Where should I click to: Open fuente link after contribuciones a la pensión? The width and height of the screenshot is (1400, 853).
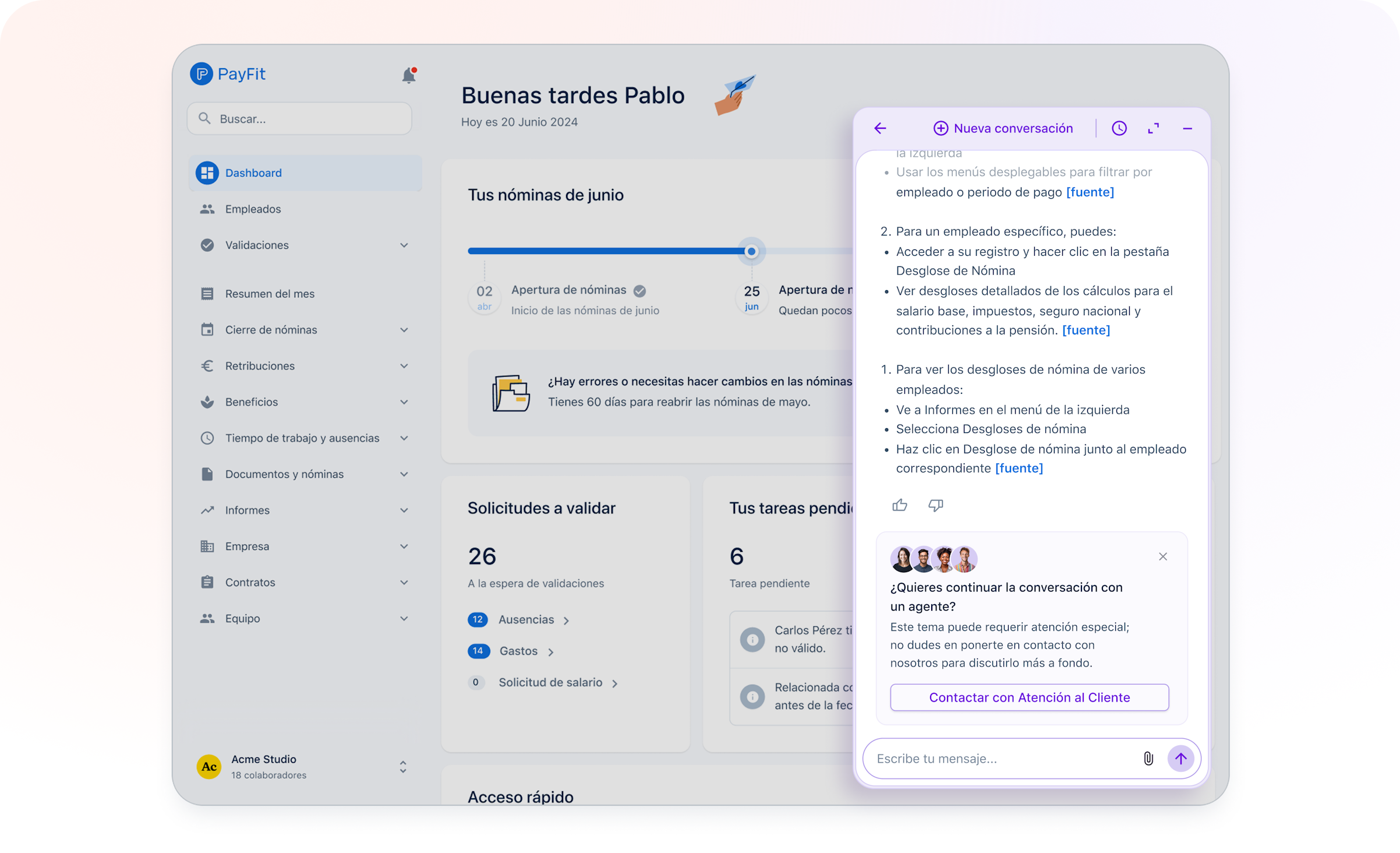point(1086,330)
